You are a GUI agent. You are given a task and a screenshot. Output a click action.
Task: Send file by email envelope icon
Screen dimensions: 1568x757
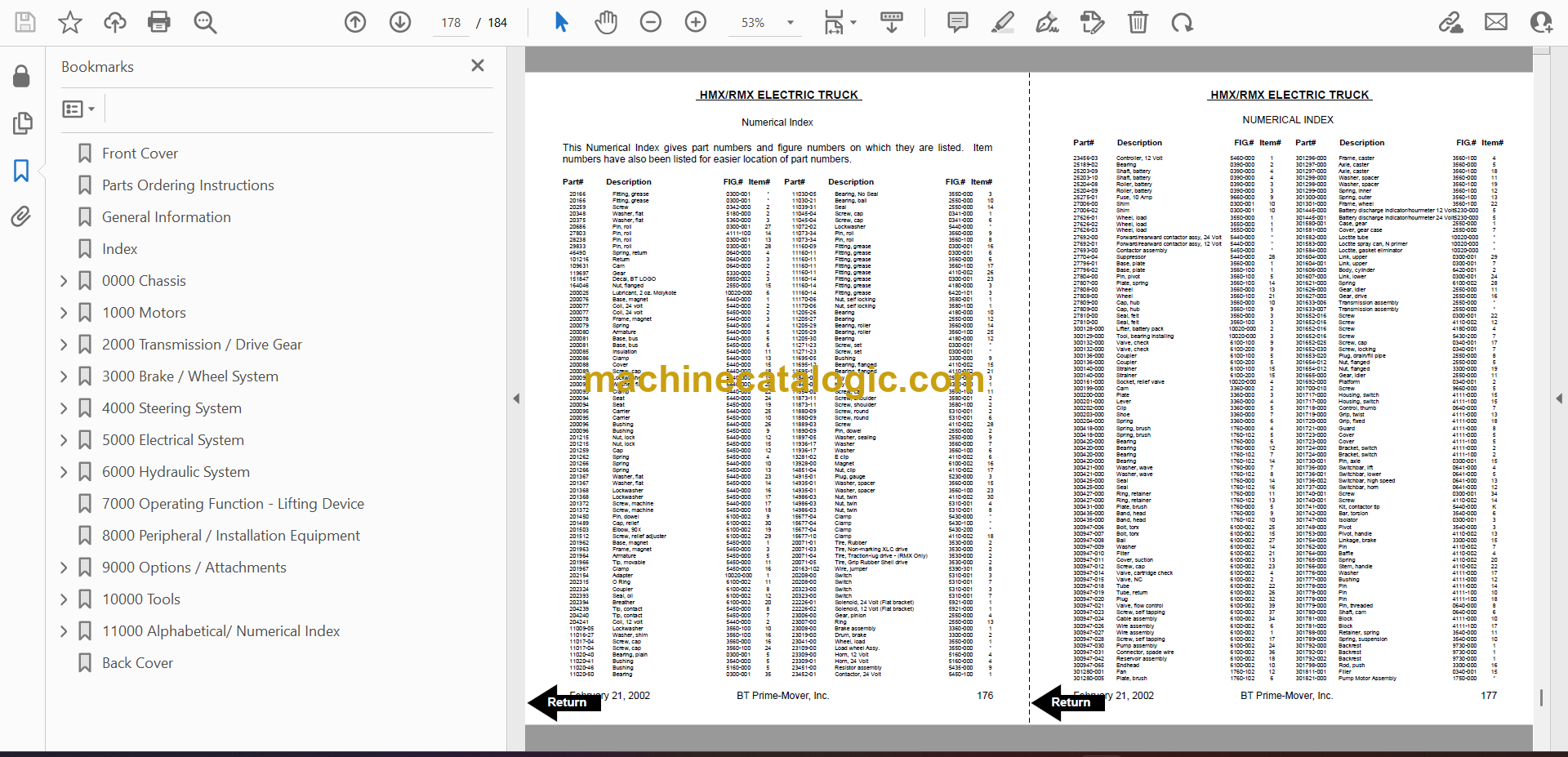1496,22
